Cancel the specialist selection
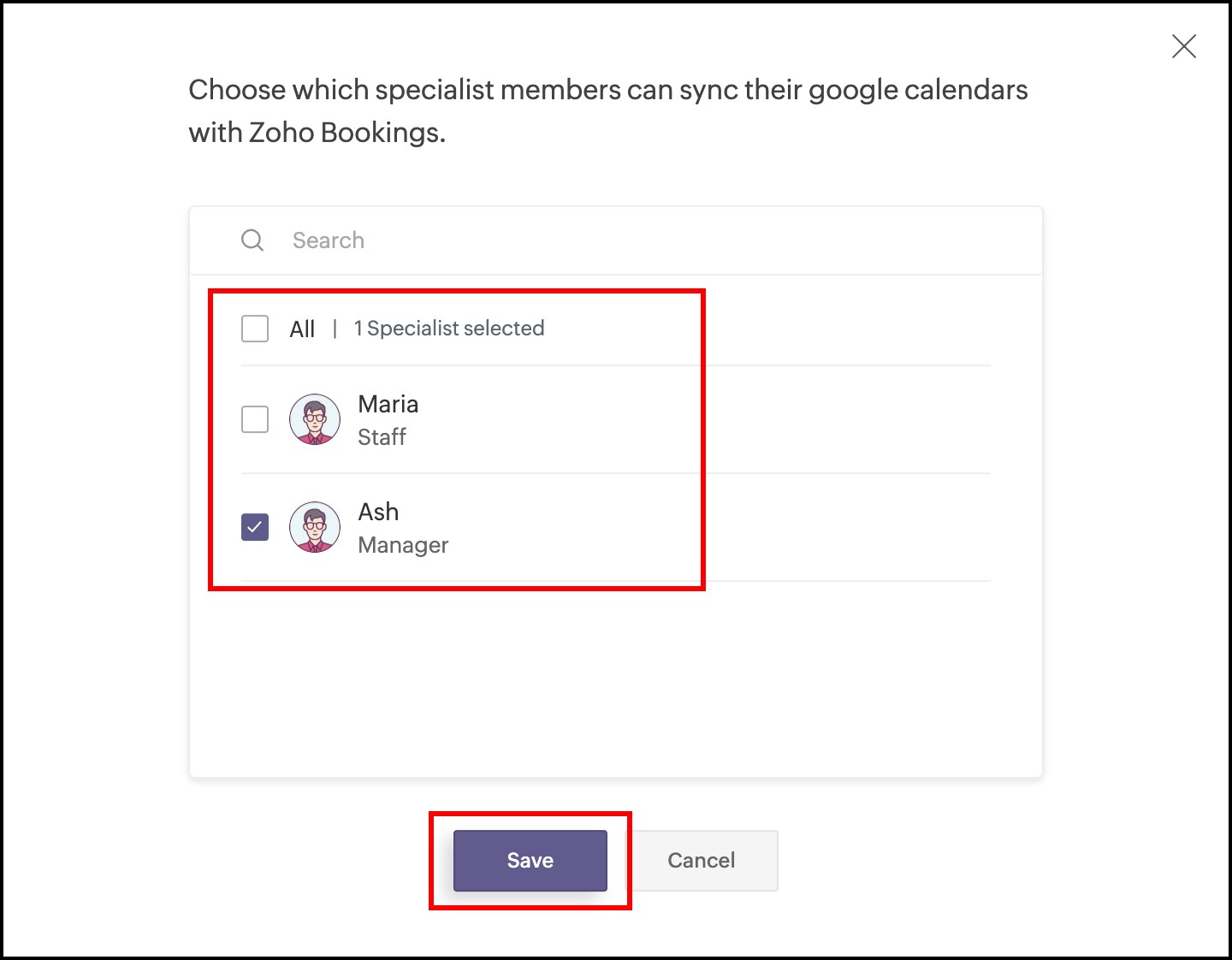The image size is (1232, 960). [702, 861]
